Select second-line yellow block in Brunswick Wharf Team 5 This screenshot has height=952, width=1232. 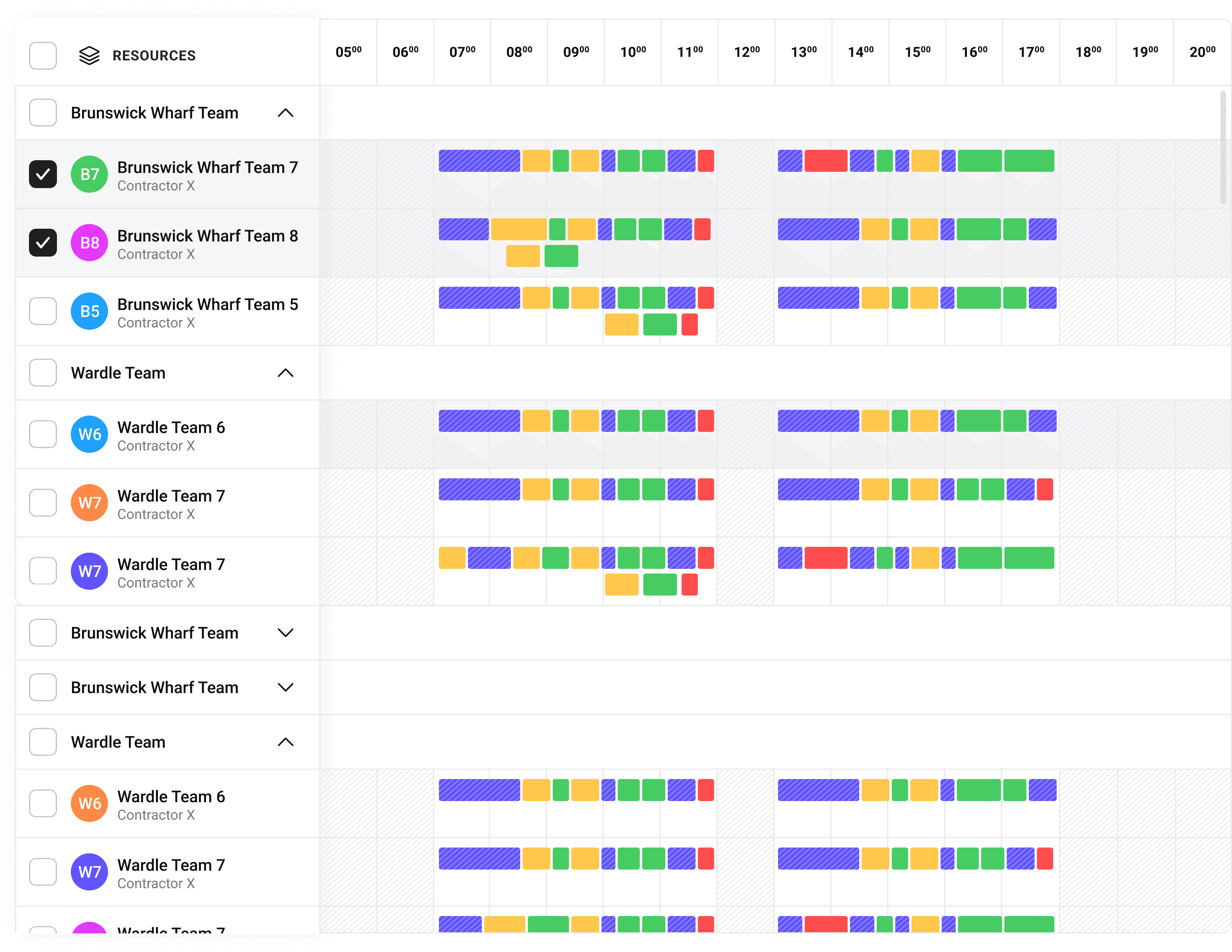[622, 325]
